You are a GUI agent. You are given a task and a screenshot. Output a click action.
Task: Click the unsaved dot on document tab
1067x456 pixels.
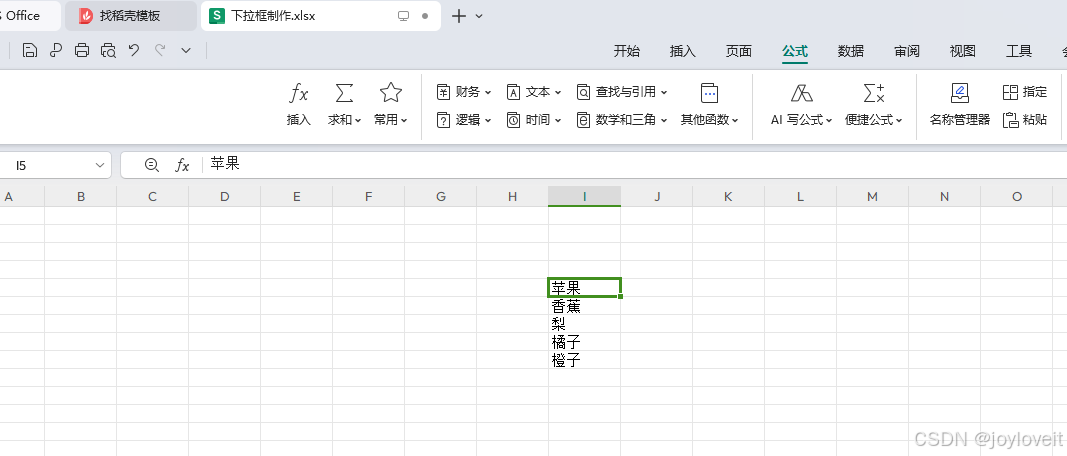tap(425, 16)
